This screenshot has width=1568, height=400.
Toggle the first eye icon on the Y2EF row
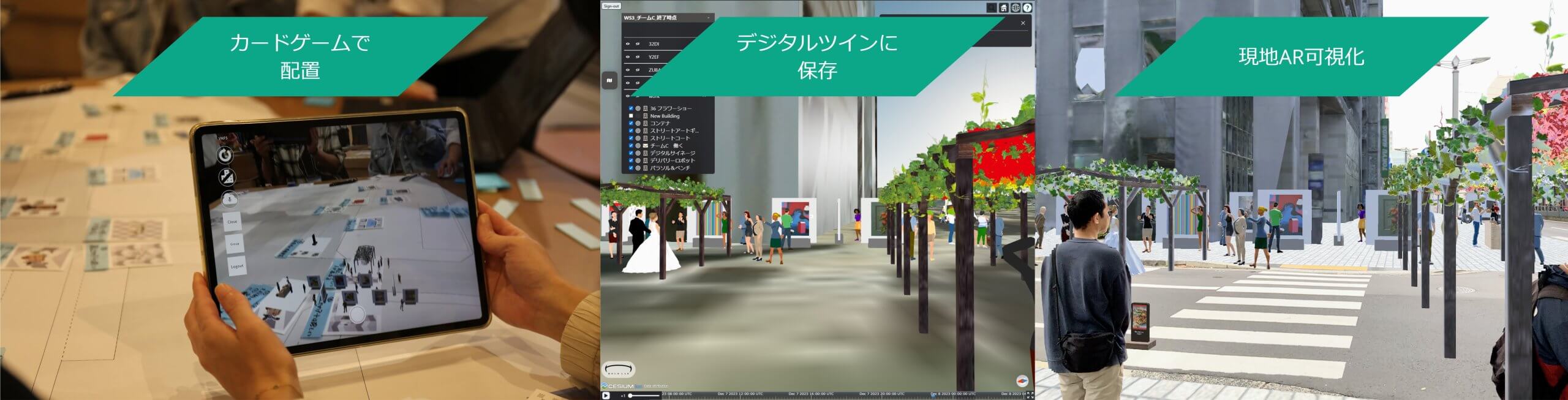tap(628, 57)
